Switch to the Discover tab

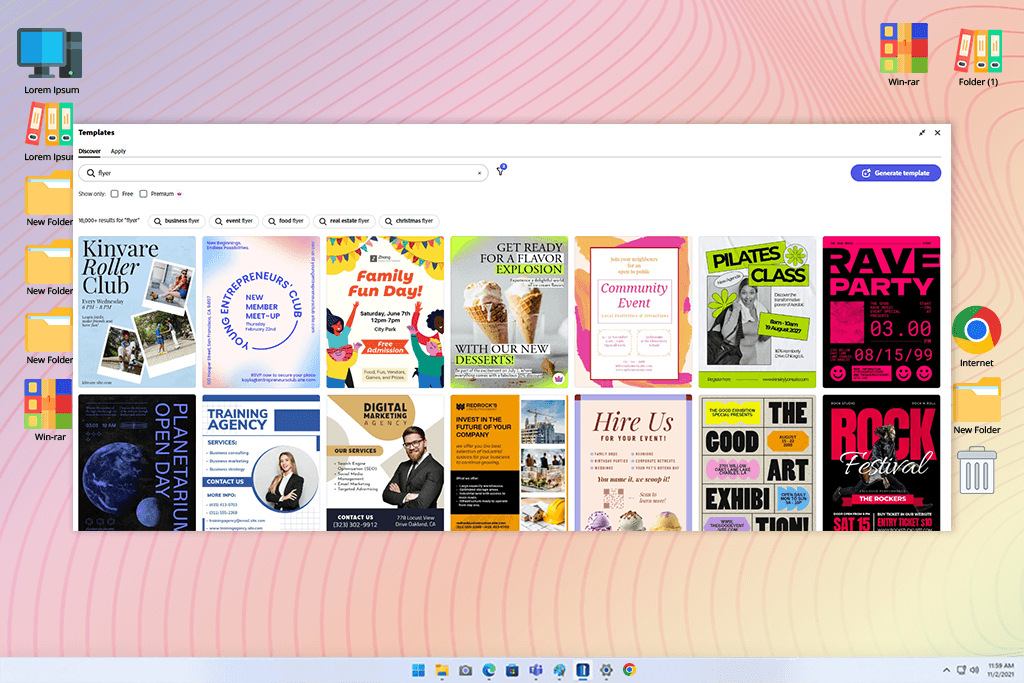point(89,151)
